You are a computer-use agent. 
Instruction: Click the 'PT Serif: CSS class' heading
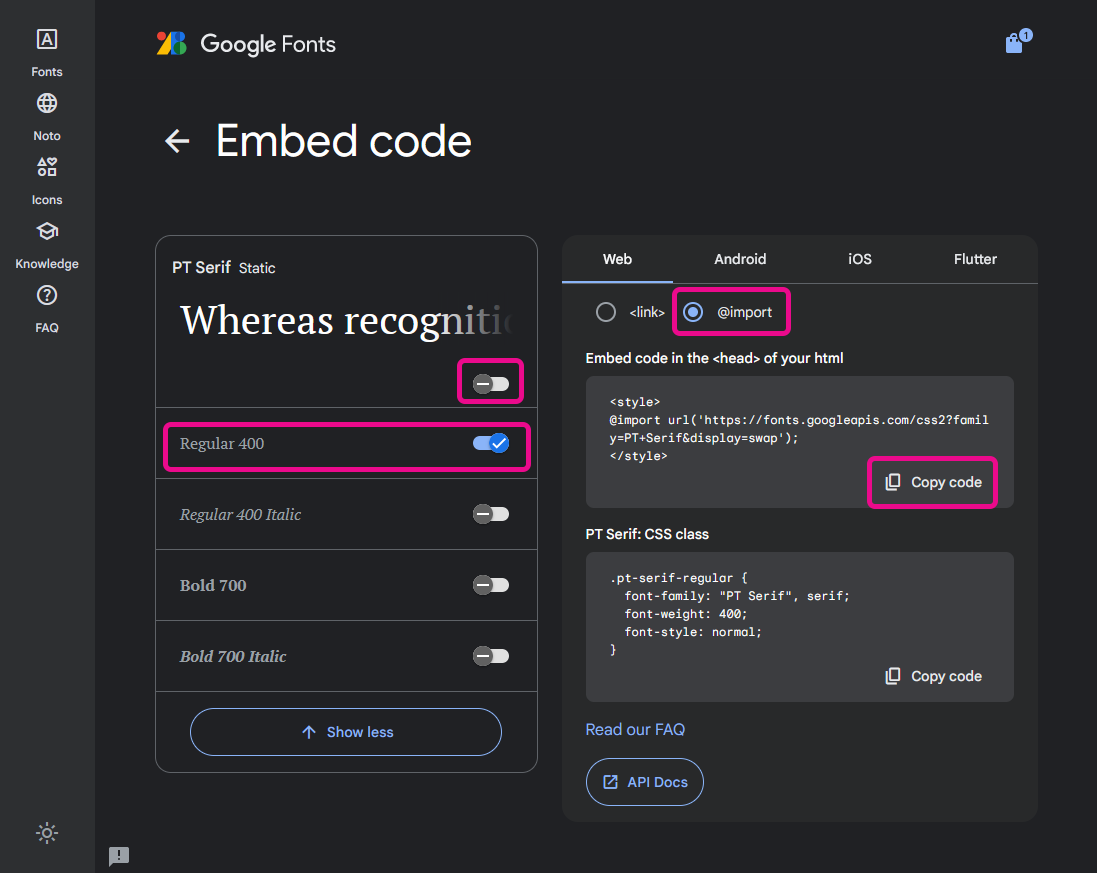coord(647,534)
